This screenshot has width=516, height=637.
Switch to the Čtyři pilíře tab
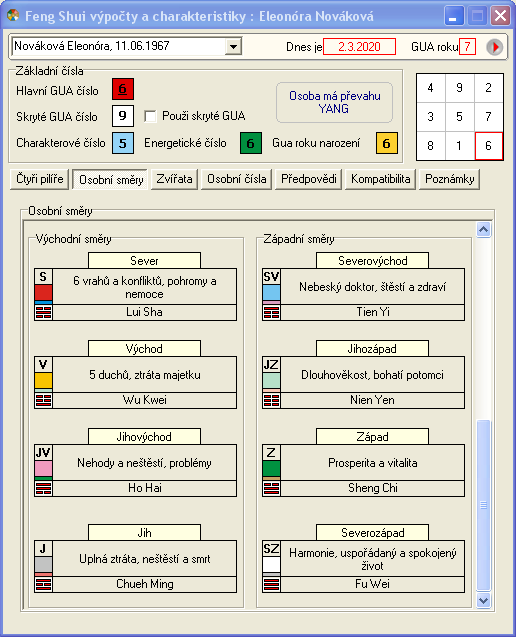[x=40, y=179]
